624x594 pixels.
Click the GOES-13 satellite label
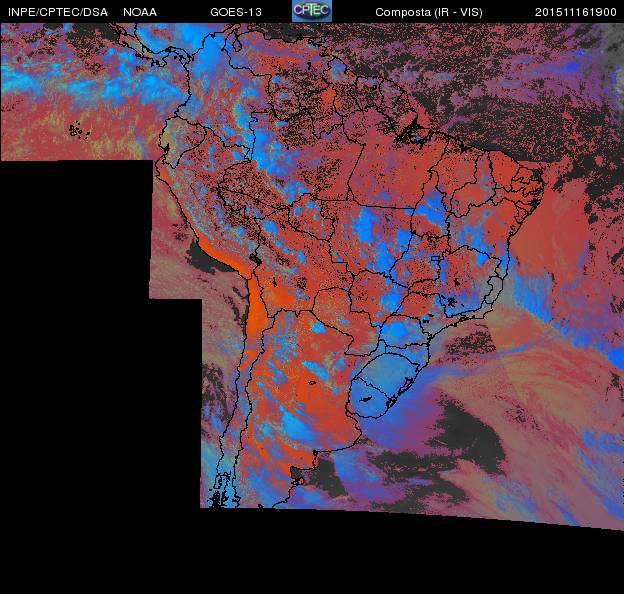236,12
